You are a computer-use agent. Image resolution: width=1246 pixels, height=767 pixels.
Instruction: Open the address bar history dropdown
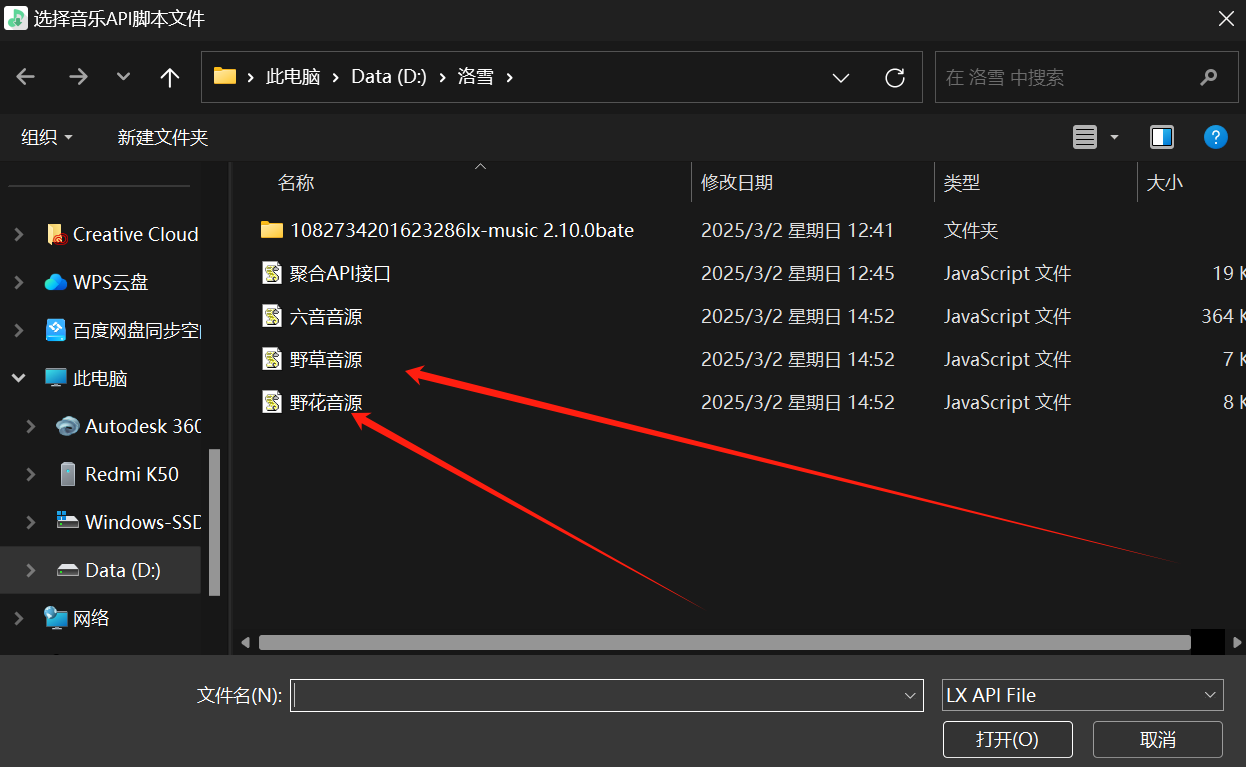click(x=841, y=77)
